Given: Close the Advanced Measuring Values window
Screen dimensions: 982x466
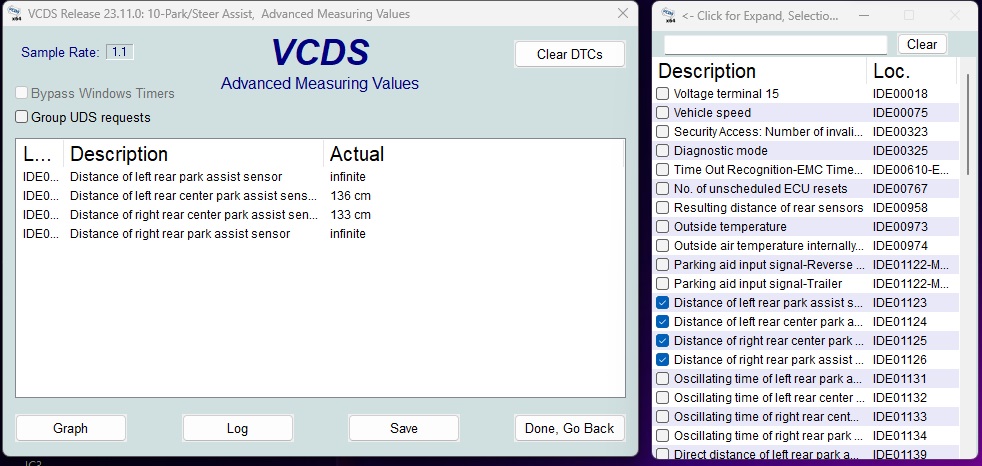Looking at the screenshot, I should (623, 13).
